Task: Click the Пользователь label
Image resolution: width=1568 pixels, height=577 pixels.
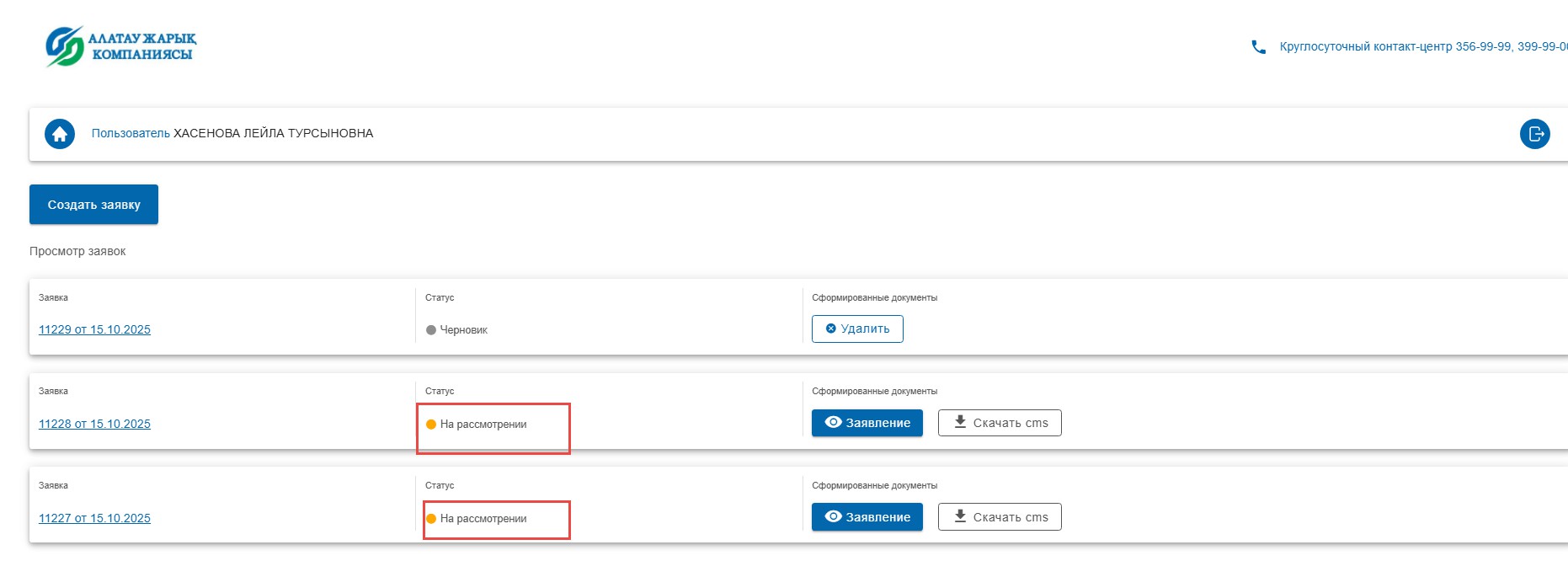Action: pyautogui.click(x=131, y=134)
